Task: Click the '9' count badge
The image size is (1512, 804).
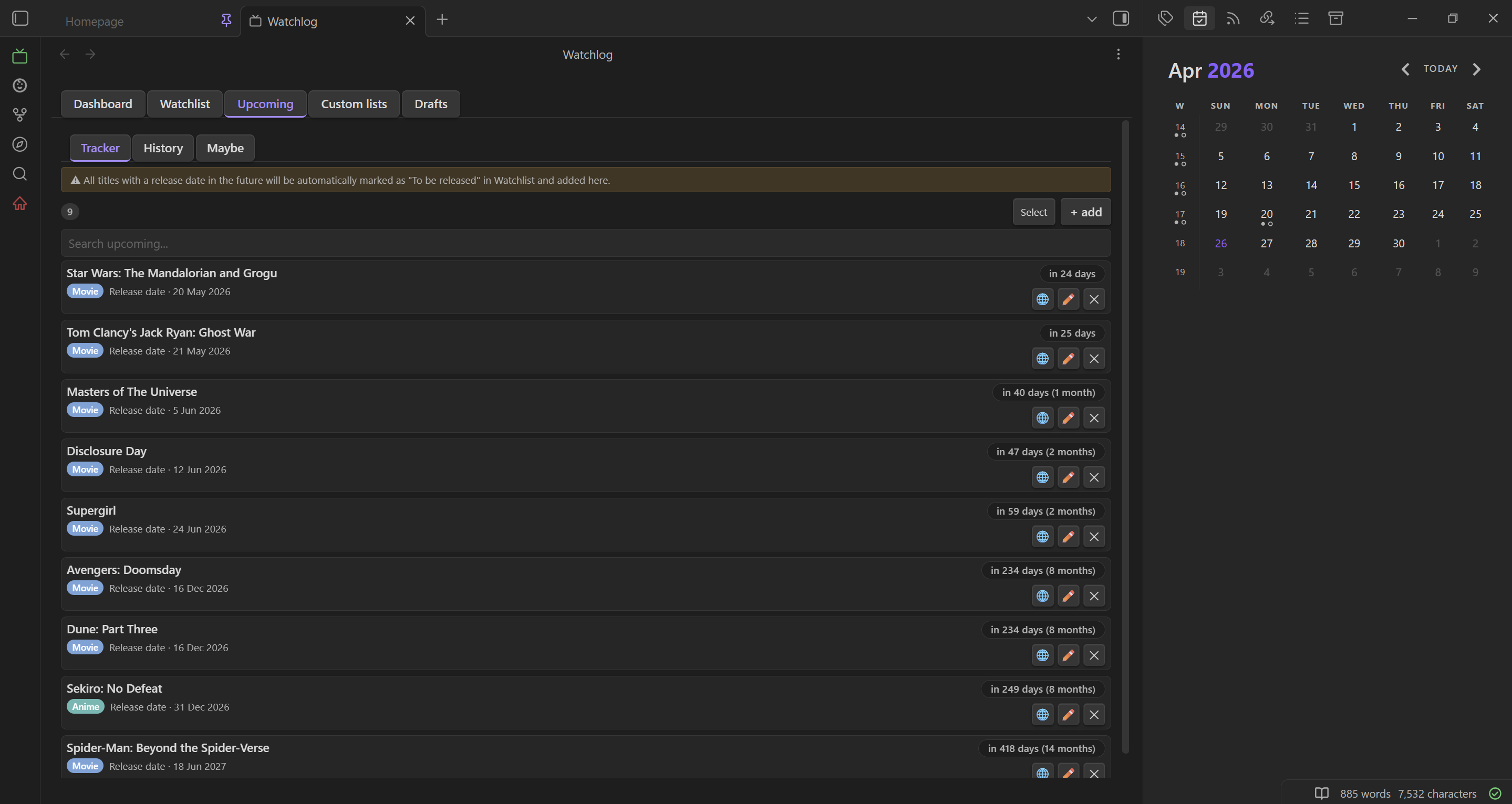Action: click(70, 212)
